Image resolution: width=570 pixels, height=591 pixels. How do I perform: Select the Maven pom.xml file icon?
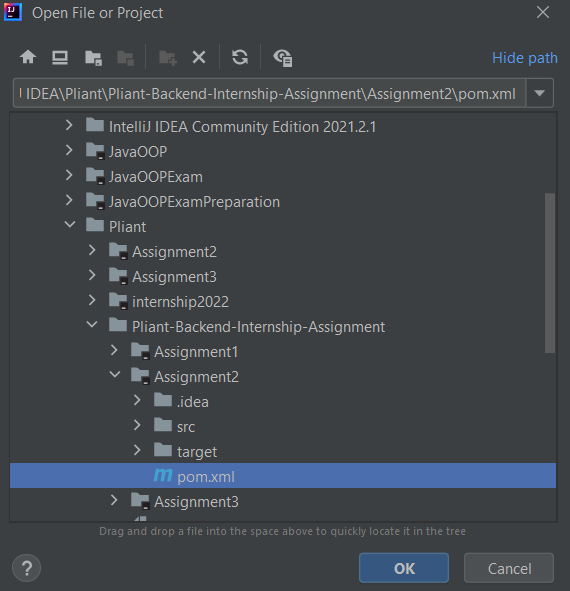(x=163, y=475)
